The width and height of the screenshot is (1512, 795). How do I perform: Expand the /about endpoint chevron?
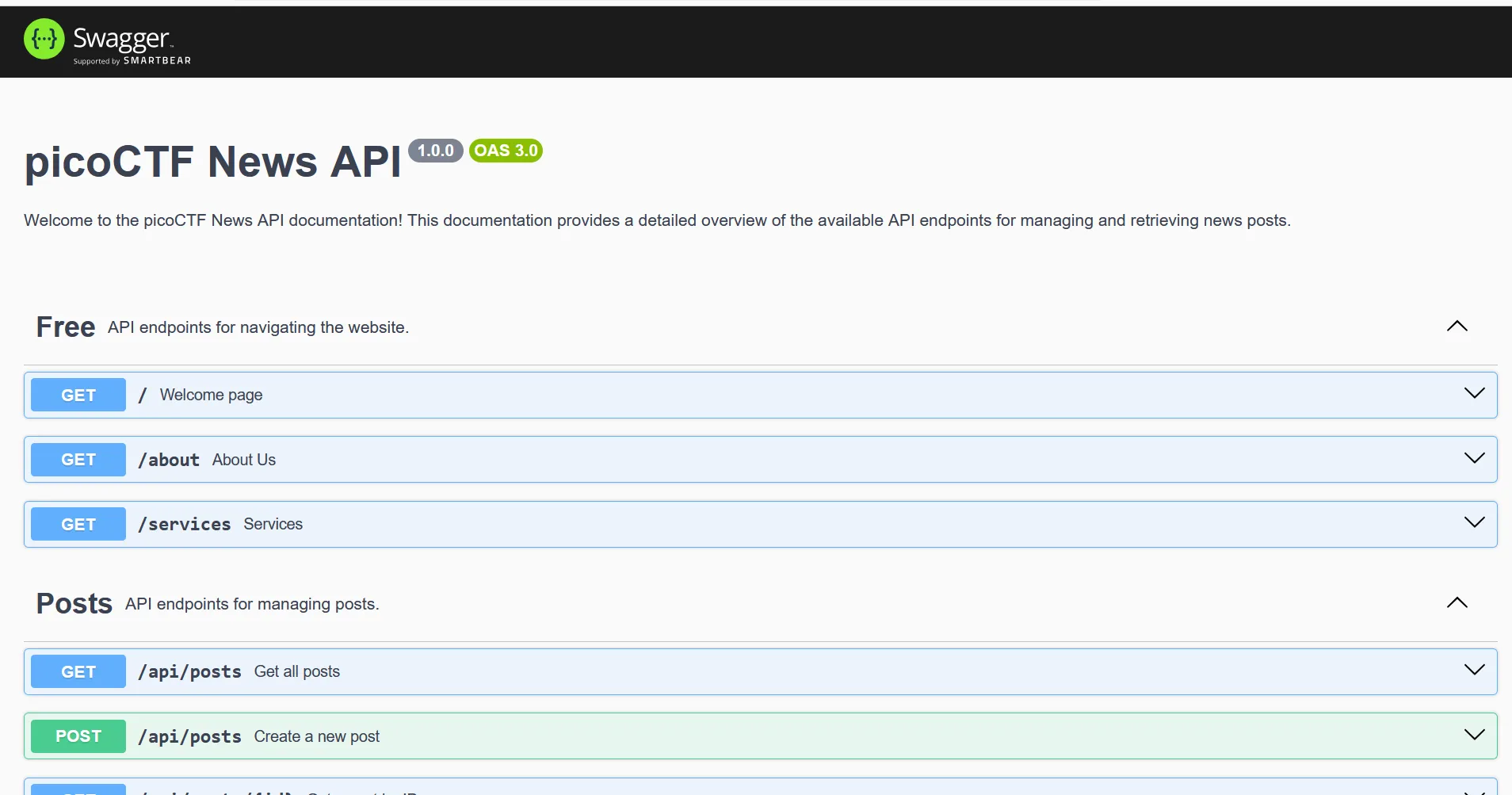[1474, 459]
